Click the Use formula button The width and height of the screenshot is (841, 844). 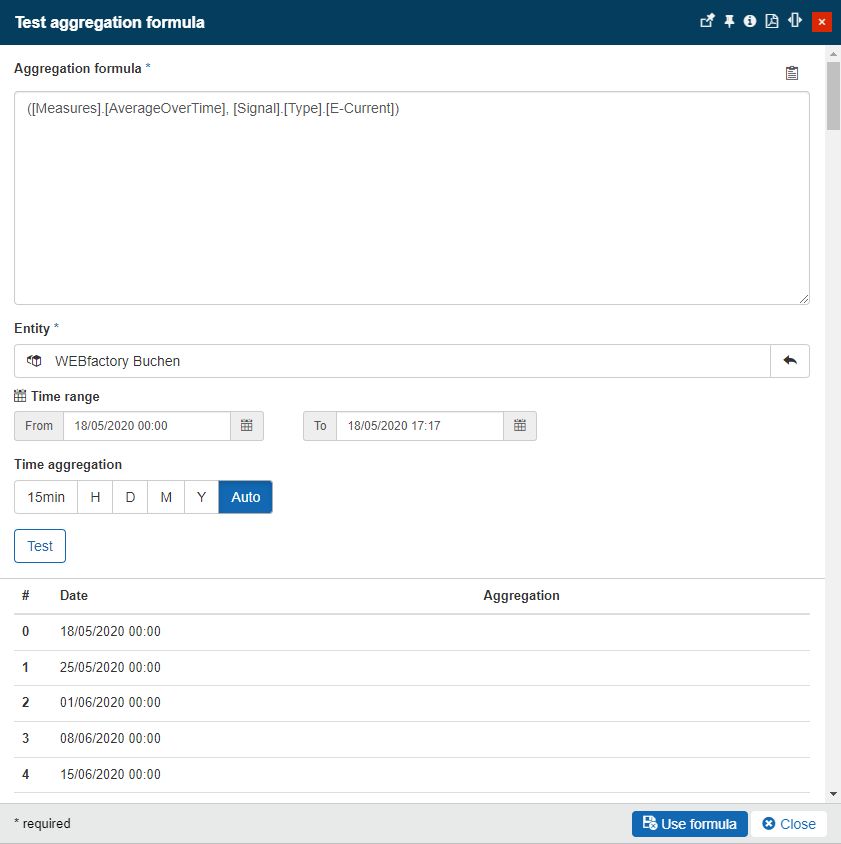pyautogui.click(x=689, y=824)
